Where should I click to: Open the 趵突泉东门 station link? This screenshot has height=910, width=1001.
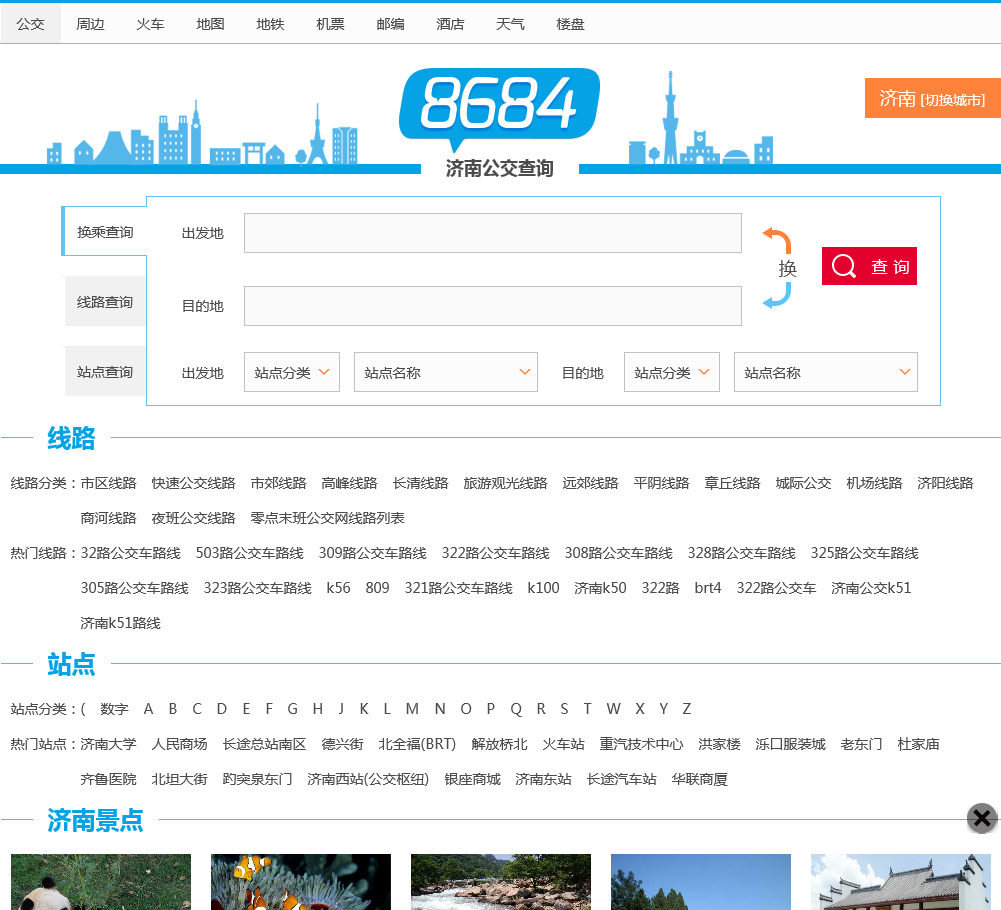coord(257,779)
